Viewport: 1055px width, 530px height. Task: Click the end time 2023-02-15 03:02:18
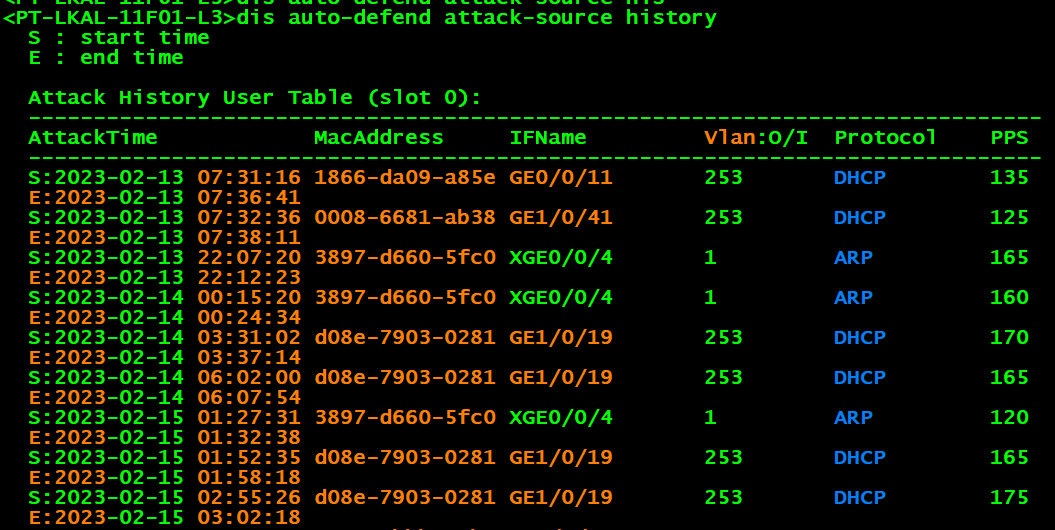pyautogui.click(x=165, y=517)
